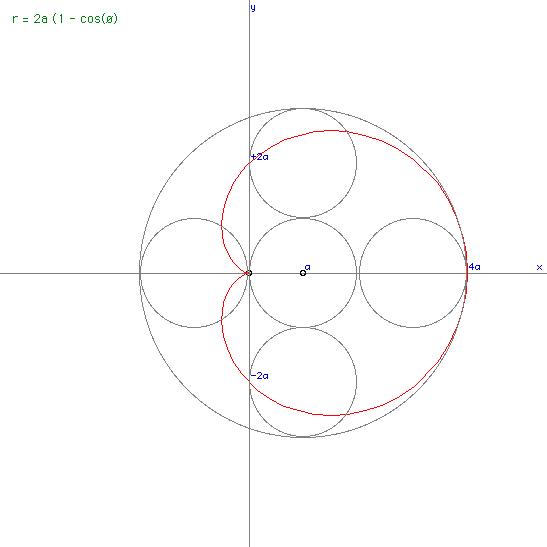Click the large outer circle's leftmost point
The height and width of the screenshot is (547, 547).
click(140, 273)
